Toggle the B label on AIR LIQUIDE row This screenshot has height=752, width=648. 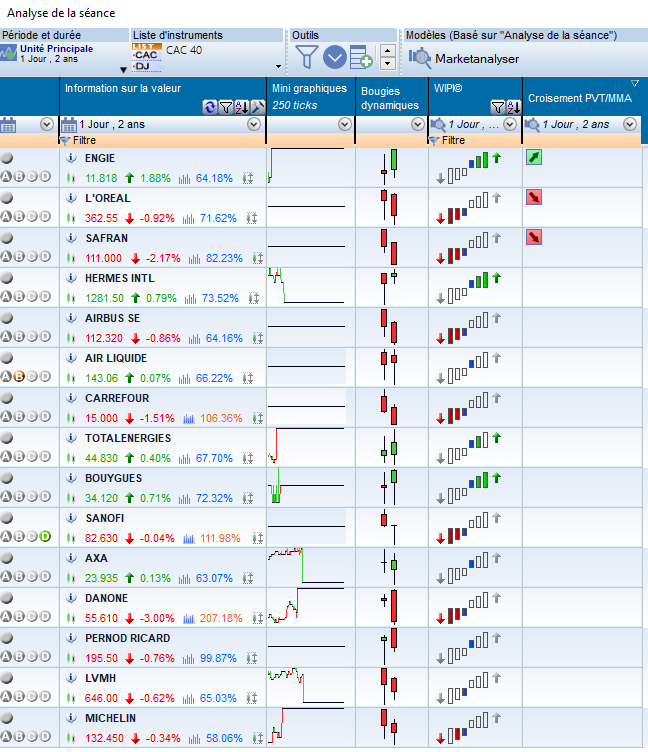click(x=19, y=376)
